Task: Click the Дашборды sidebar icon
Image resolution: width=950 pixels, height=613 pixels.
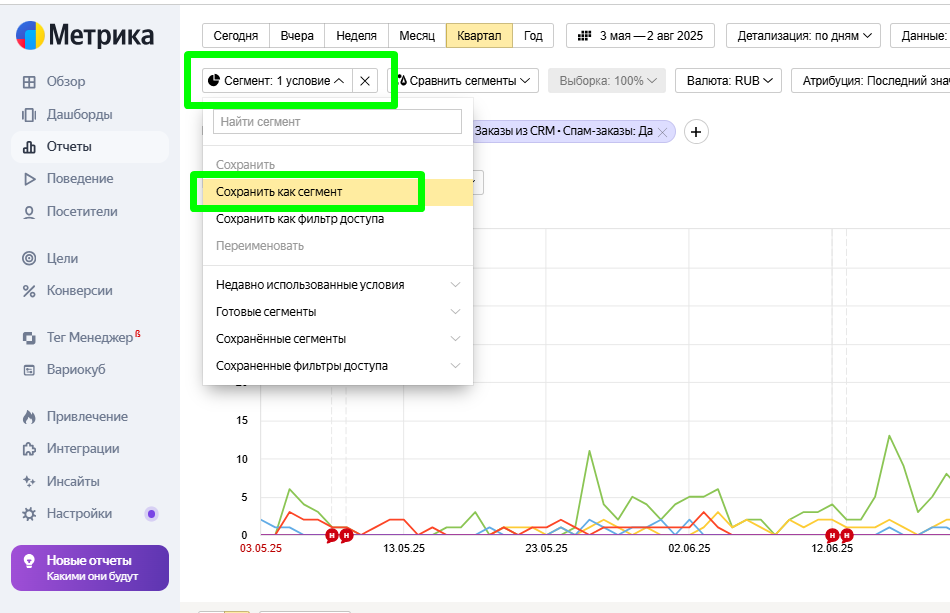Action: (x=29, y=115)
